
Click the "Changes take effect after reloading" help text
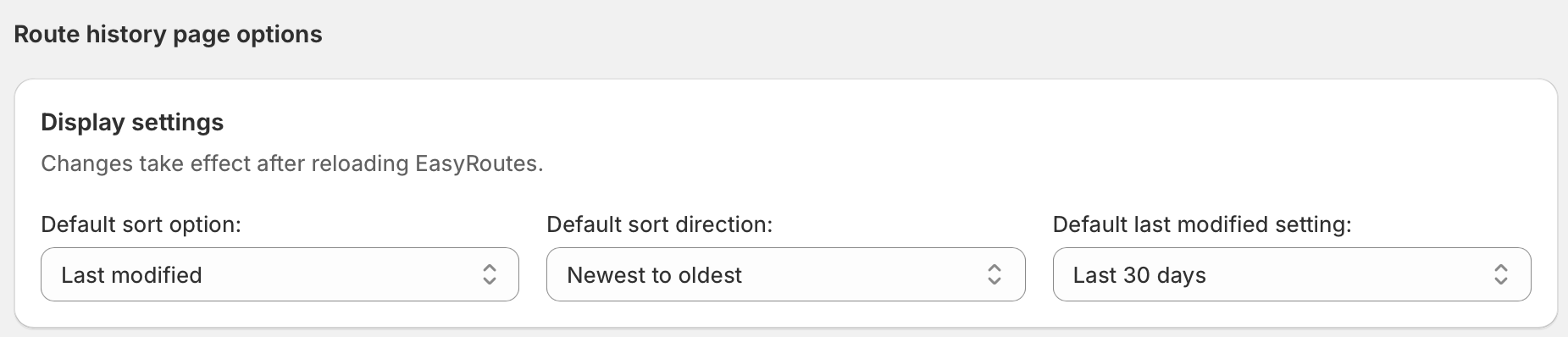(x=225, y=163)
